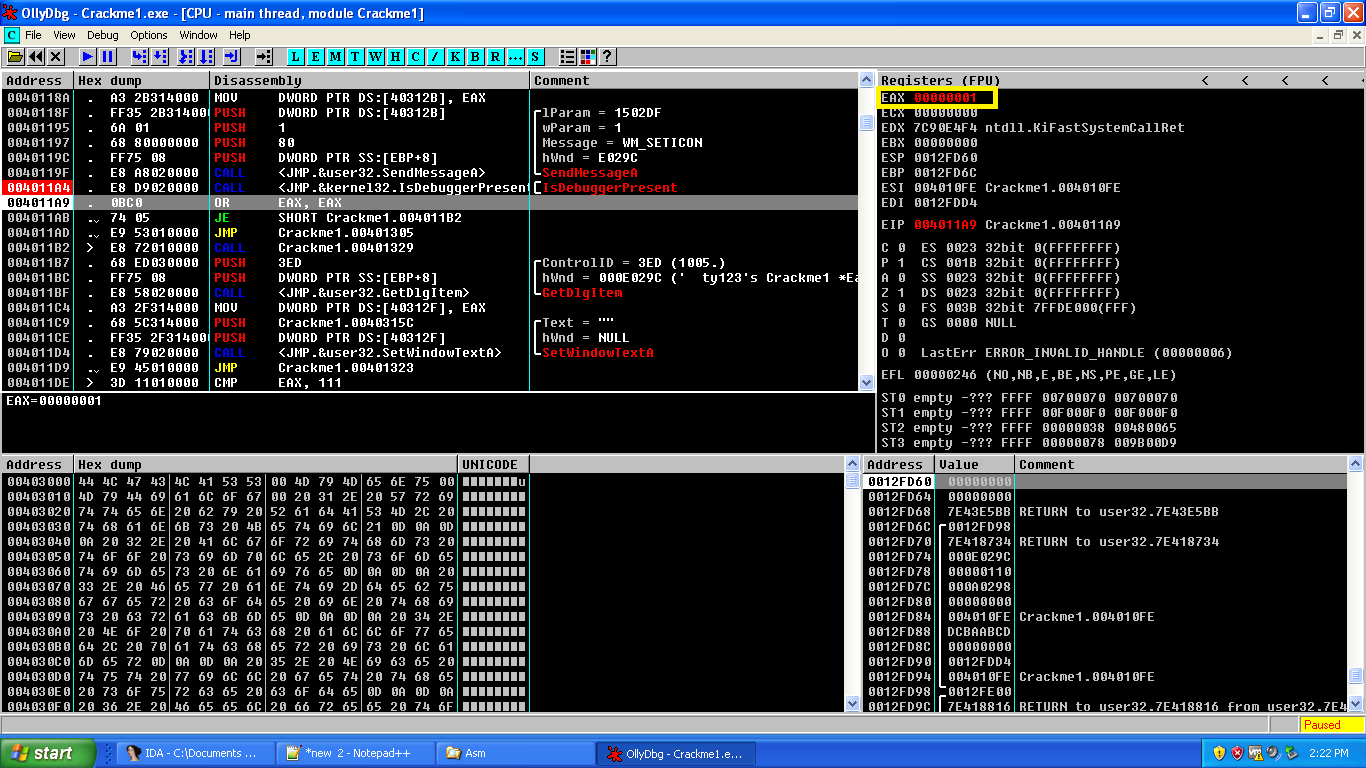Image resolution: width=1366 pixels, height=768 pixels.
Task: Close the debugged program with the X icon
Action: click(56, 57)
